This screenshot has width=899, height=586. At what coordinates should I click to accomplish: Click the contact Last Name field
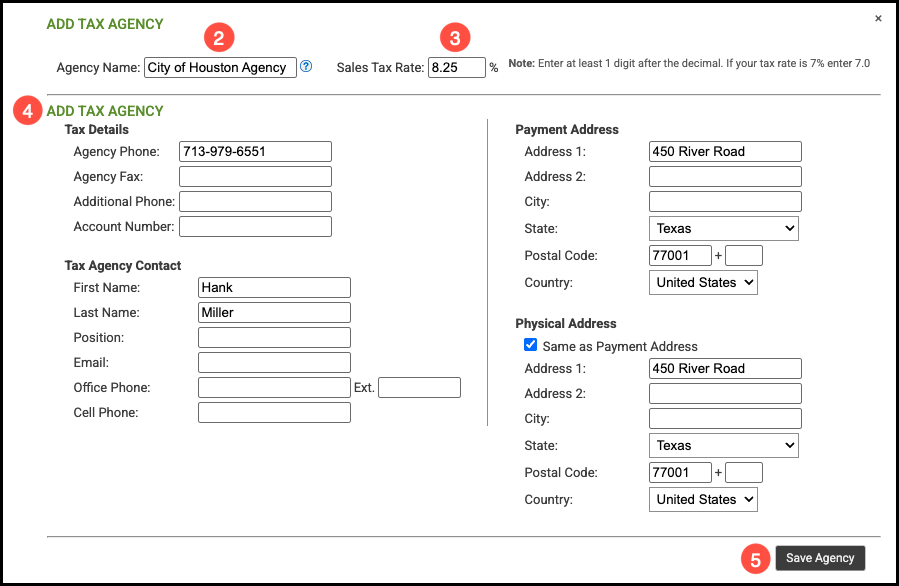274,312
